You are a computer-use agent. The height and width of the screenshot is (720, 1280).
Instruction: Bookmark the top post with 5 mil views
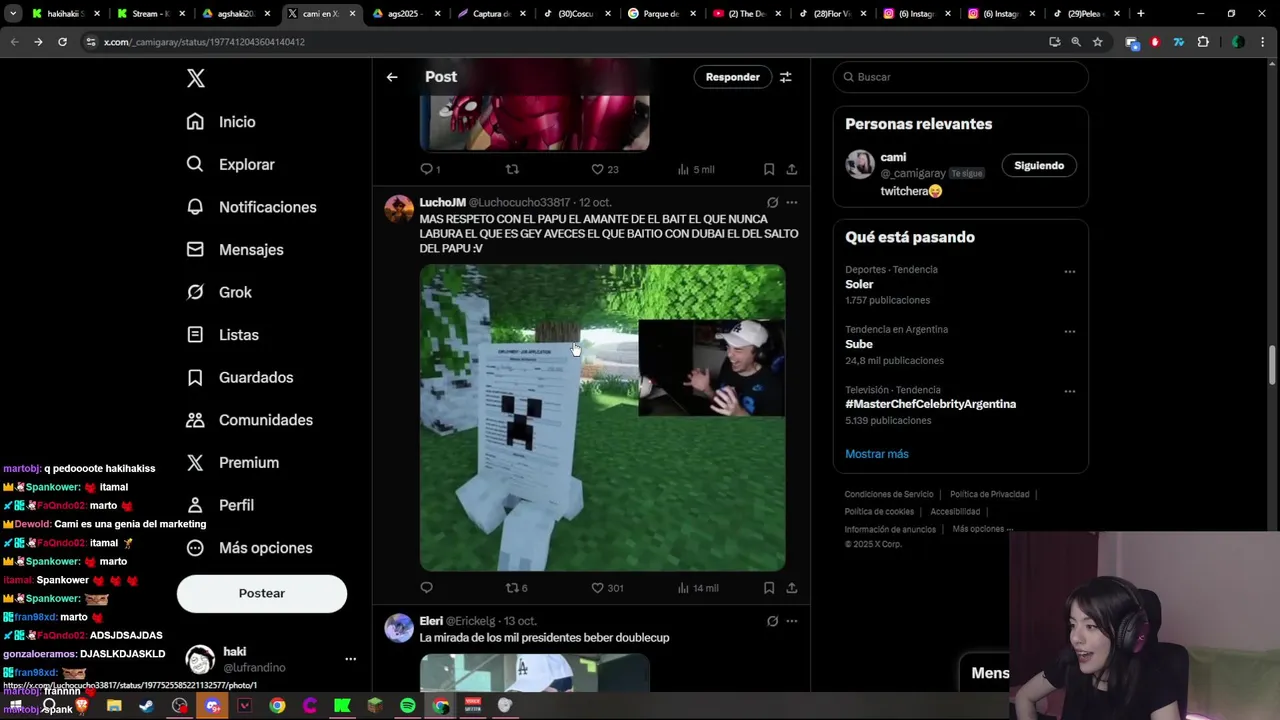point(769,169)
